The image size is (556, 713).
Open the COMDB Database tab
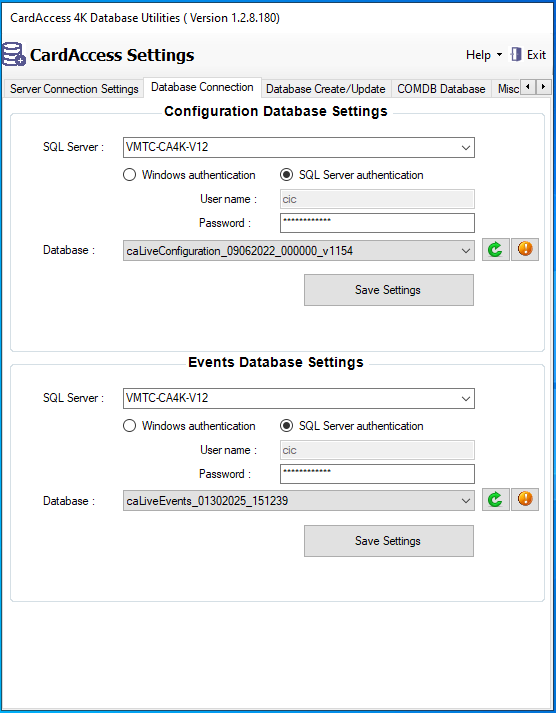[441, 89]
